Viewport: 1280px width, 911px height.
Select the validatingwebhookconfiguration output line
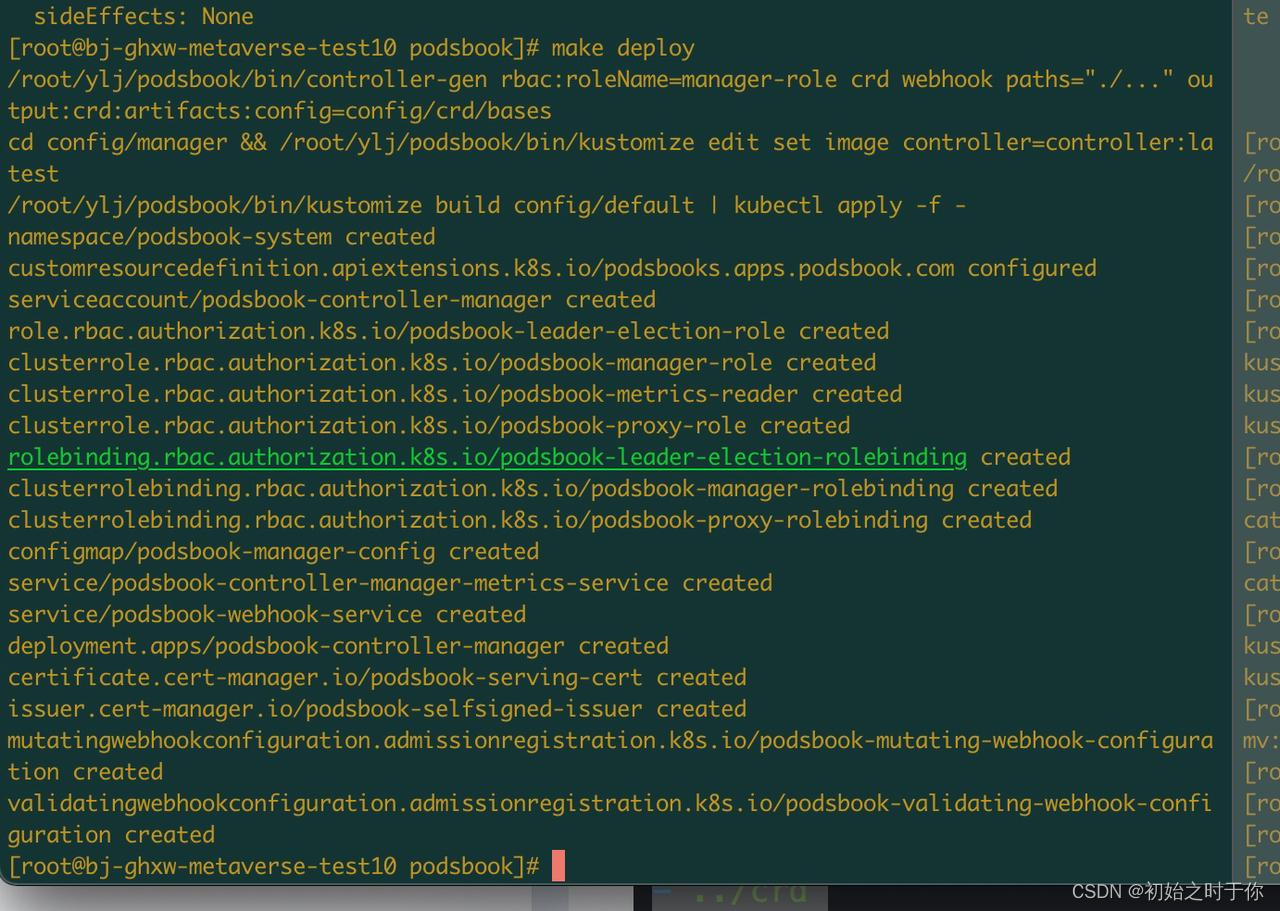click(x=610, y=819)
